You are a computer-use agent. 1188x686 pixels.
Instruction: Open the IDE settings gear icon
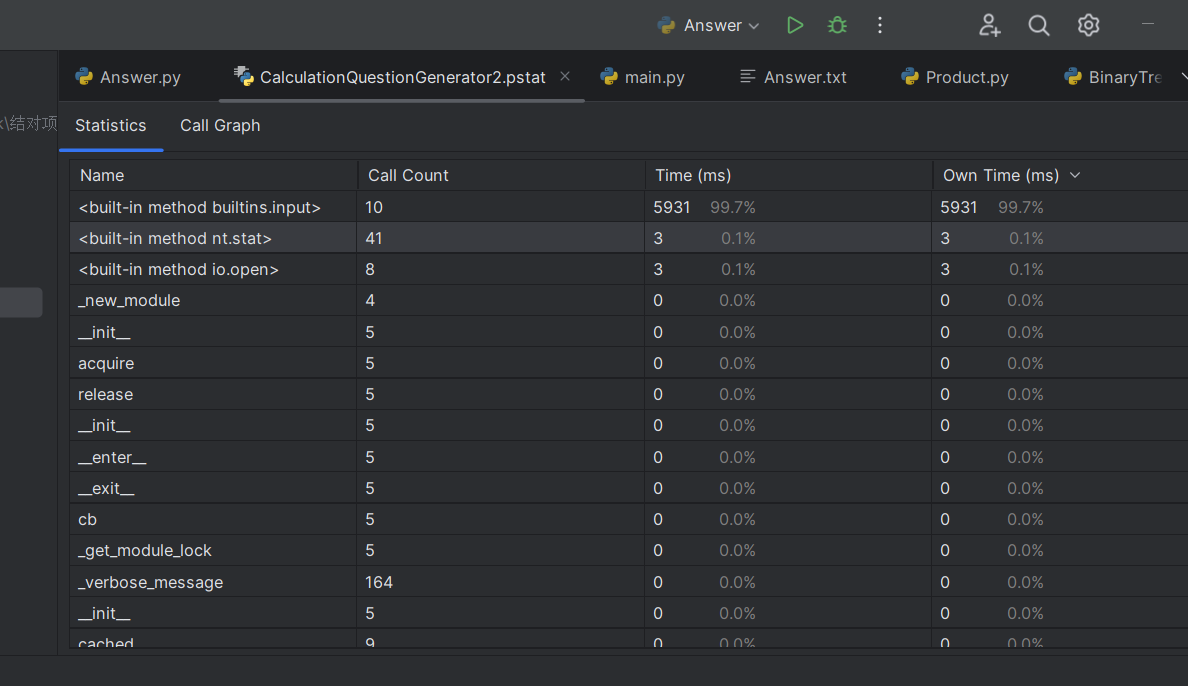coord(1089,26)
